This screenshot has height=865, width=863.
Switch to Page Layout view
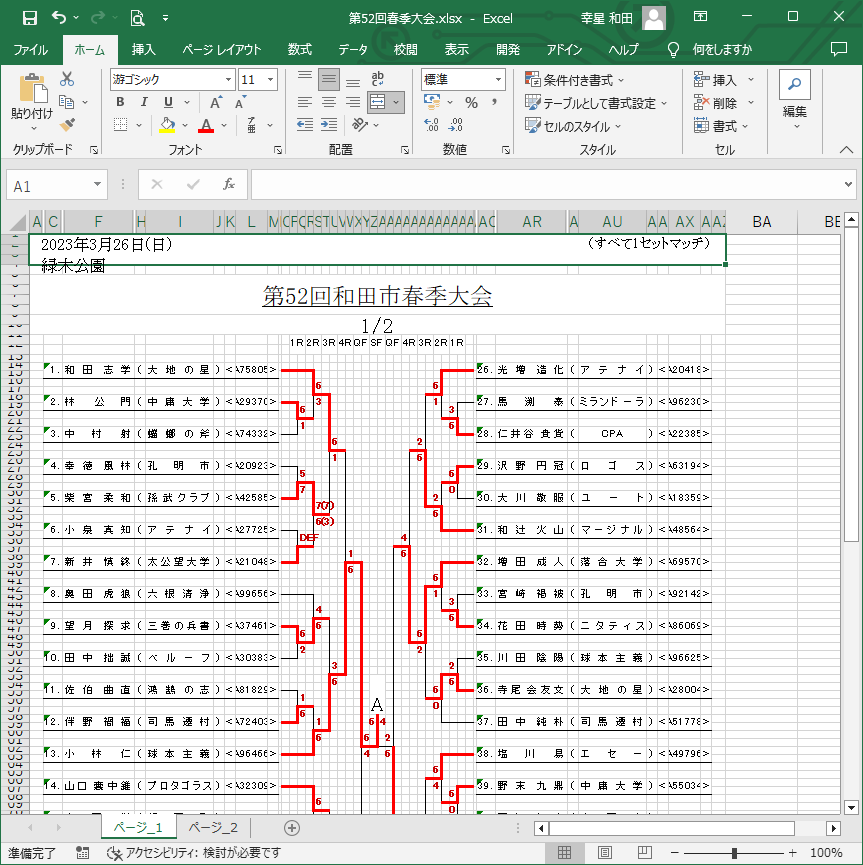pyautogui.click(x=605, y=852)
